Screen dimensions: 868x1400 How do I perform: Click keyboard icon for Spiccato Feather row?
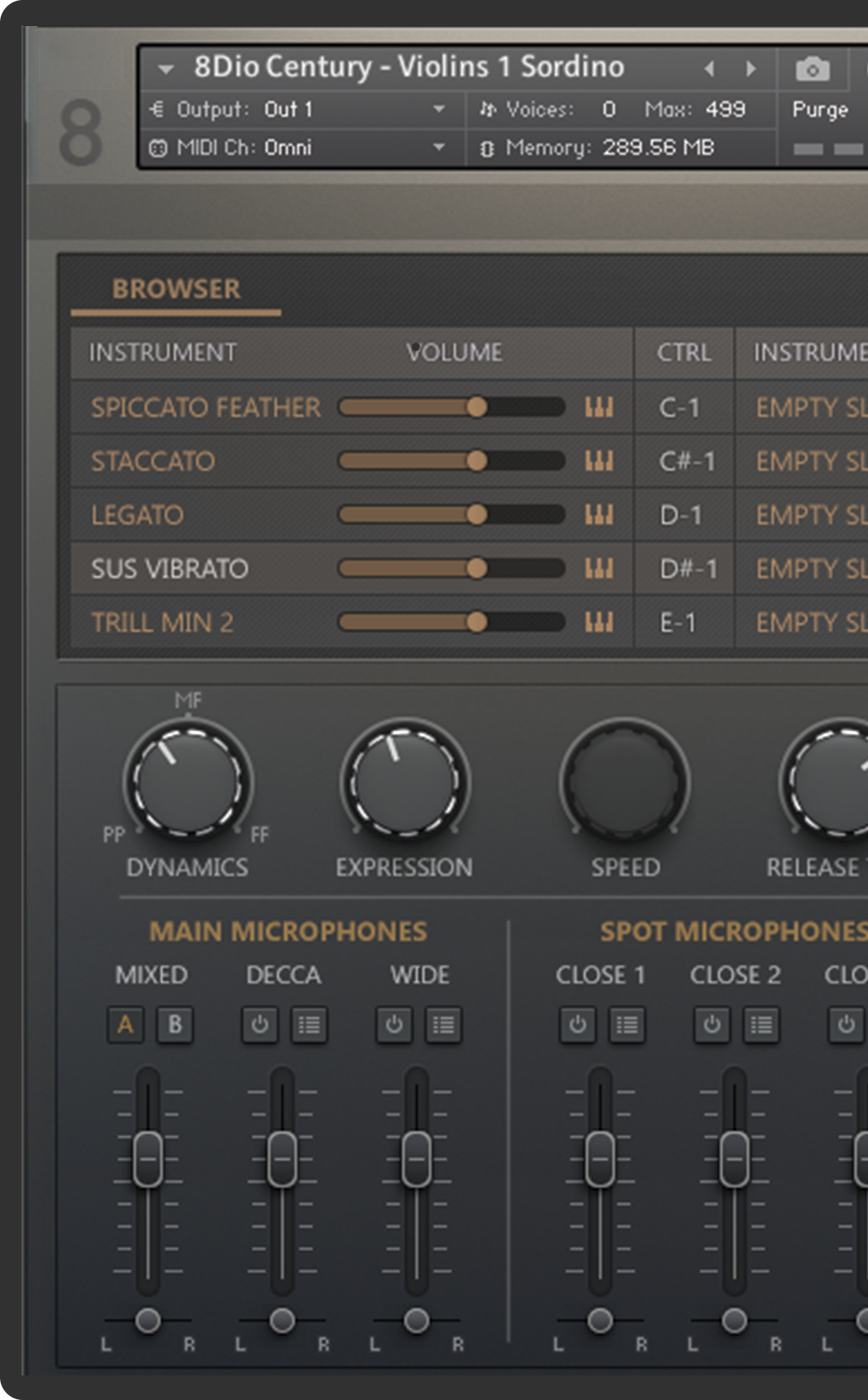tap(599, 407)
